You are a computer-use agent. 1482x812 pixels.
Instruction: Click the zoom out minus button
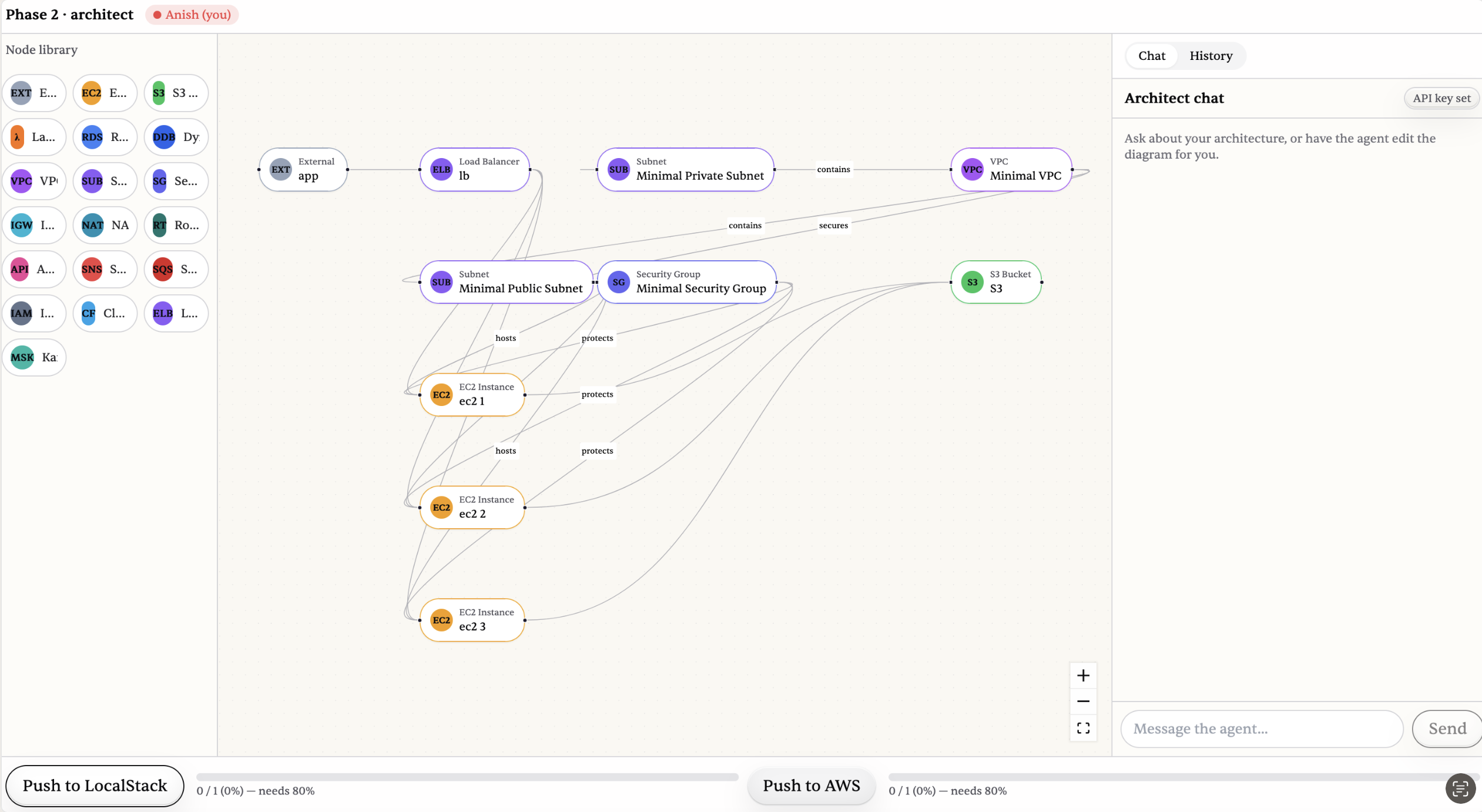[x=1083, y=702]
